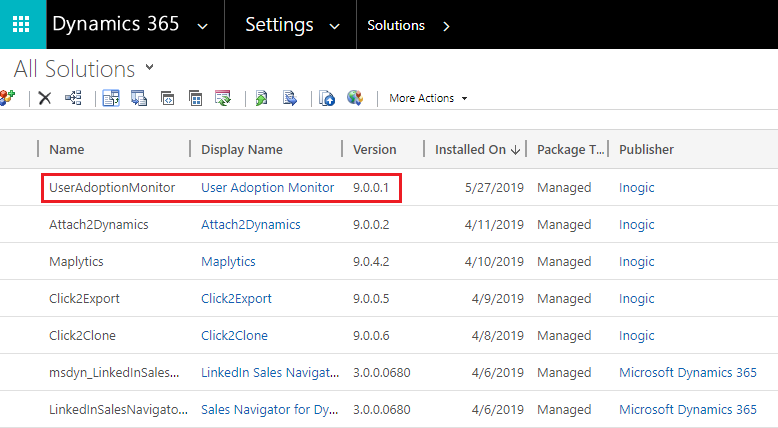Click the Apply Solution Upgrade refresh icon
Viewport: 778px width, 428px height.
(x=223, y=98)
